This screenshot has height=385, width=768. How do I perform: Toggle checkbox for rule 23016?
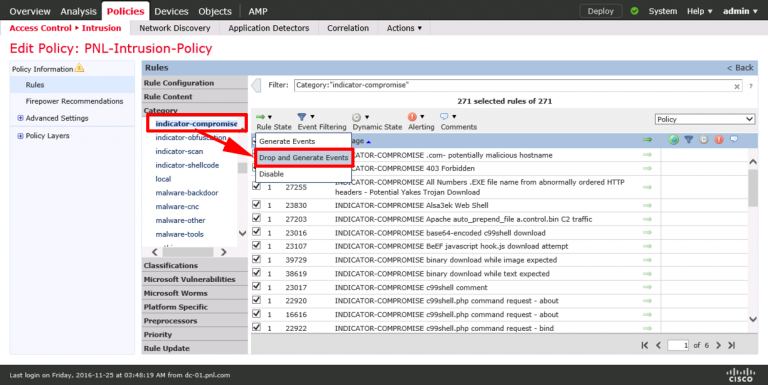(256, 232)
